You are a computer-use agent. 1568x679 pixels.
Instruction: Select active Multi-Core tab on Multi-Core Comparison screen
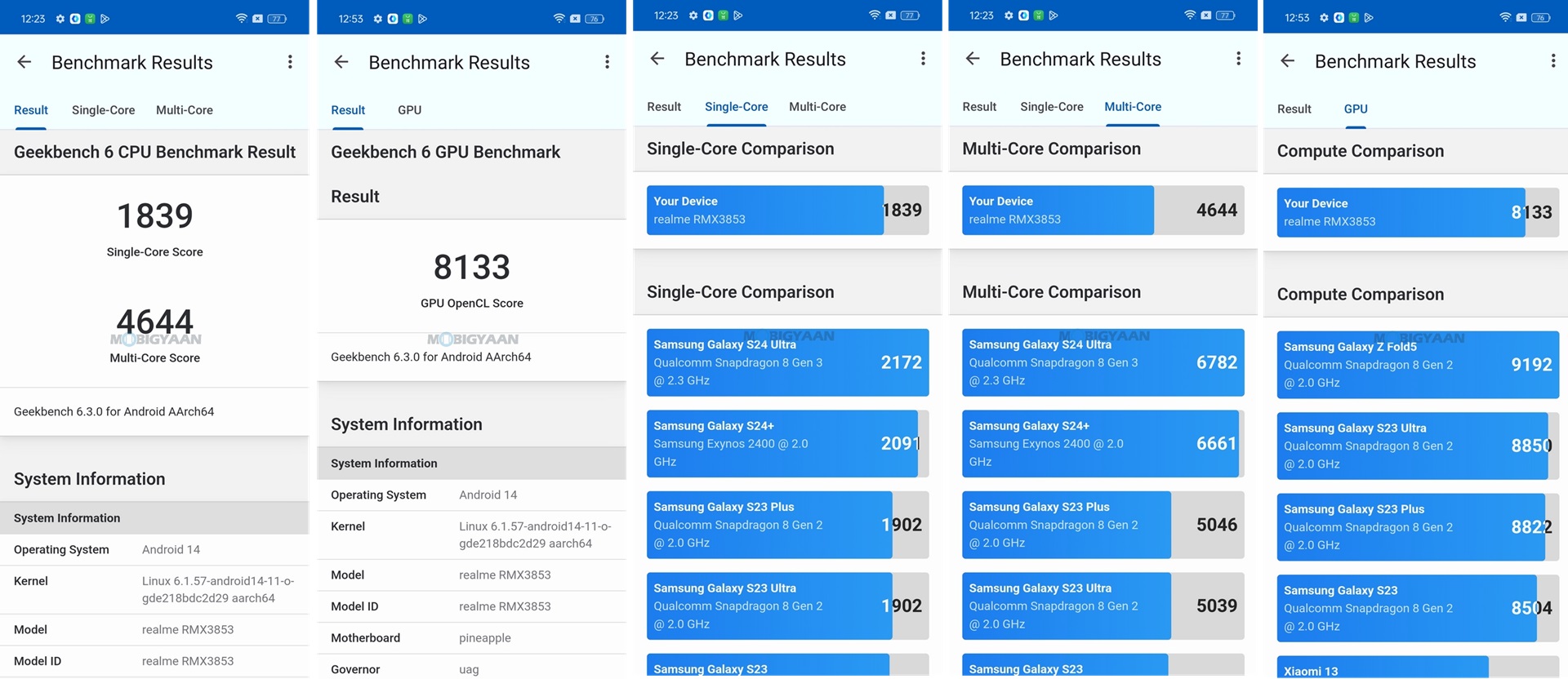[x=1133, y=107]
